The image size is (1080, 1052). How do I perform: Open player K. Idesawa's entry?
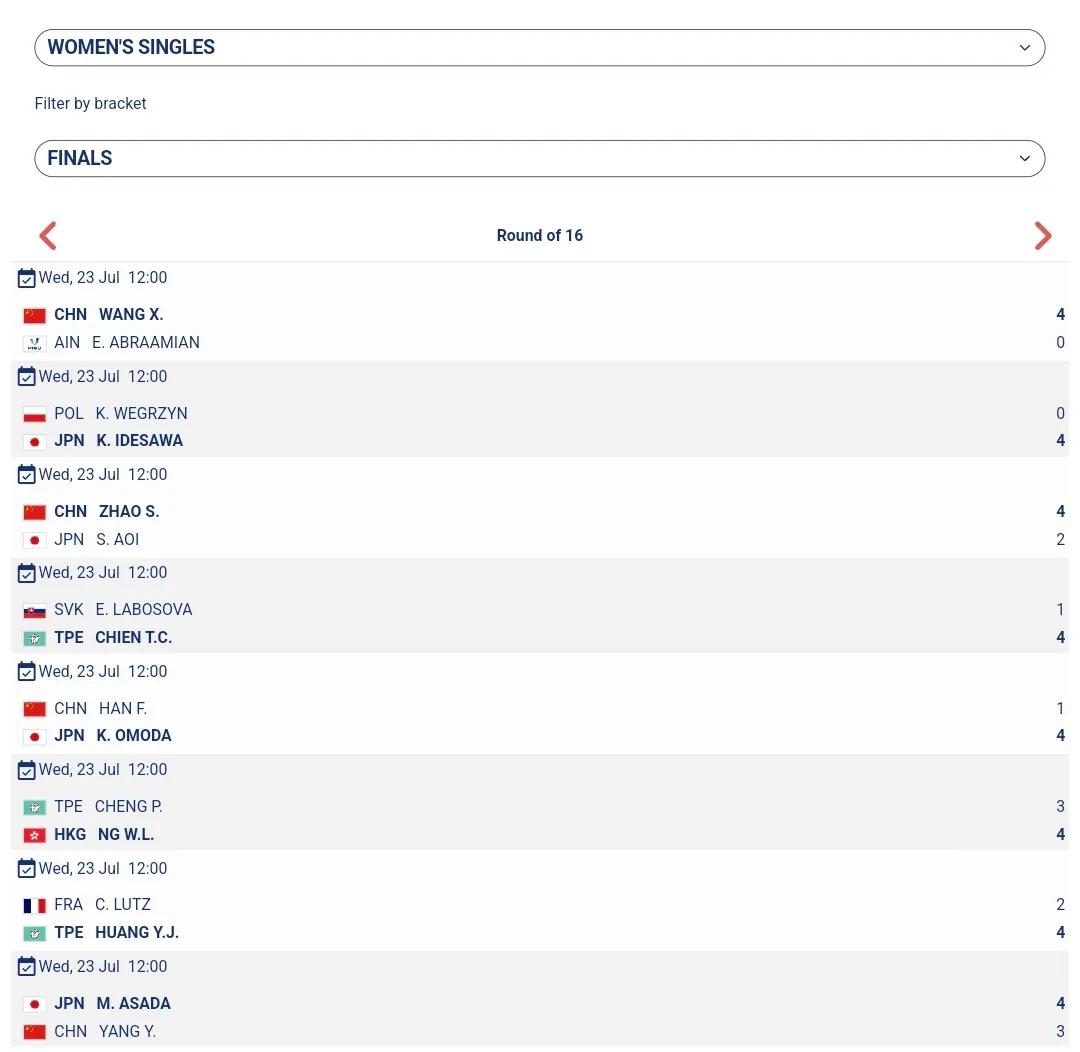(139, 441)
